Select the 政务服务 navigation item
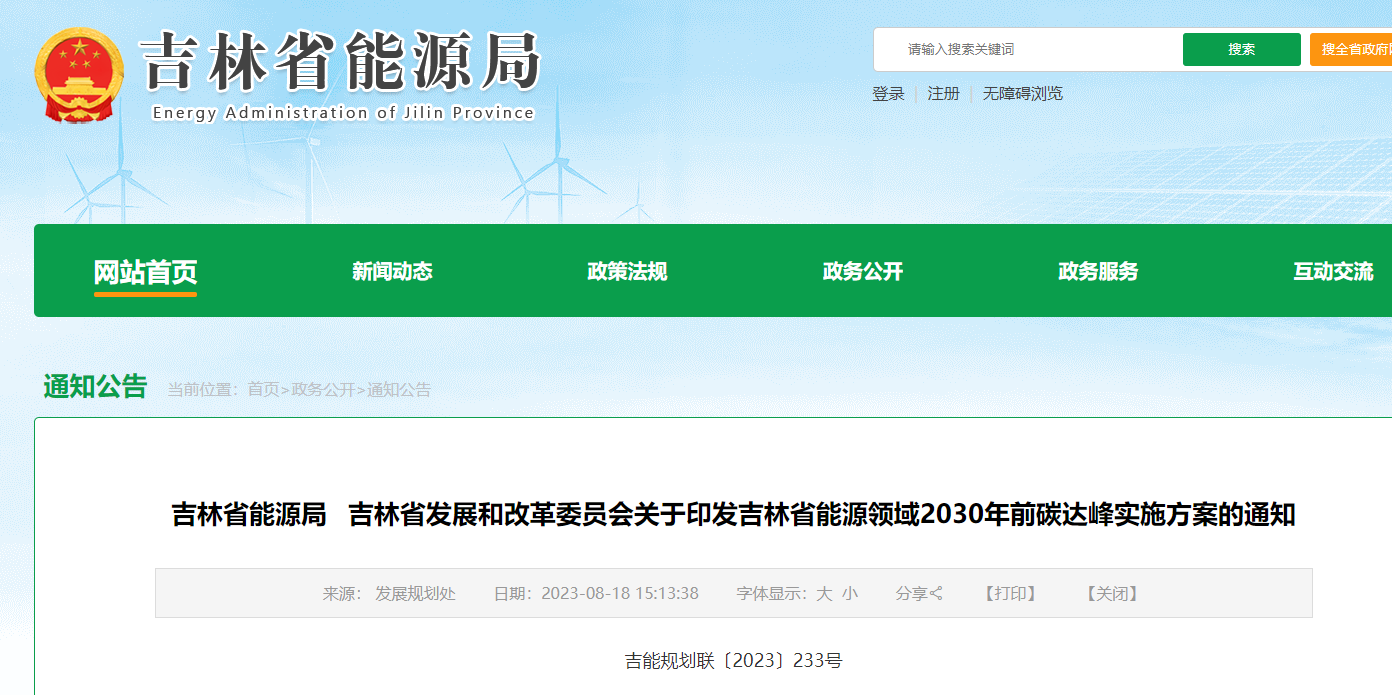 [1098, 272]
